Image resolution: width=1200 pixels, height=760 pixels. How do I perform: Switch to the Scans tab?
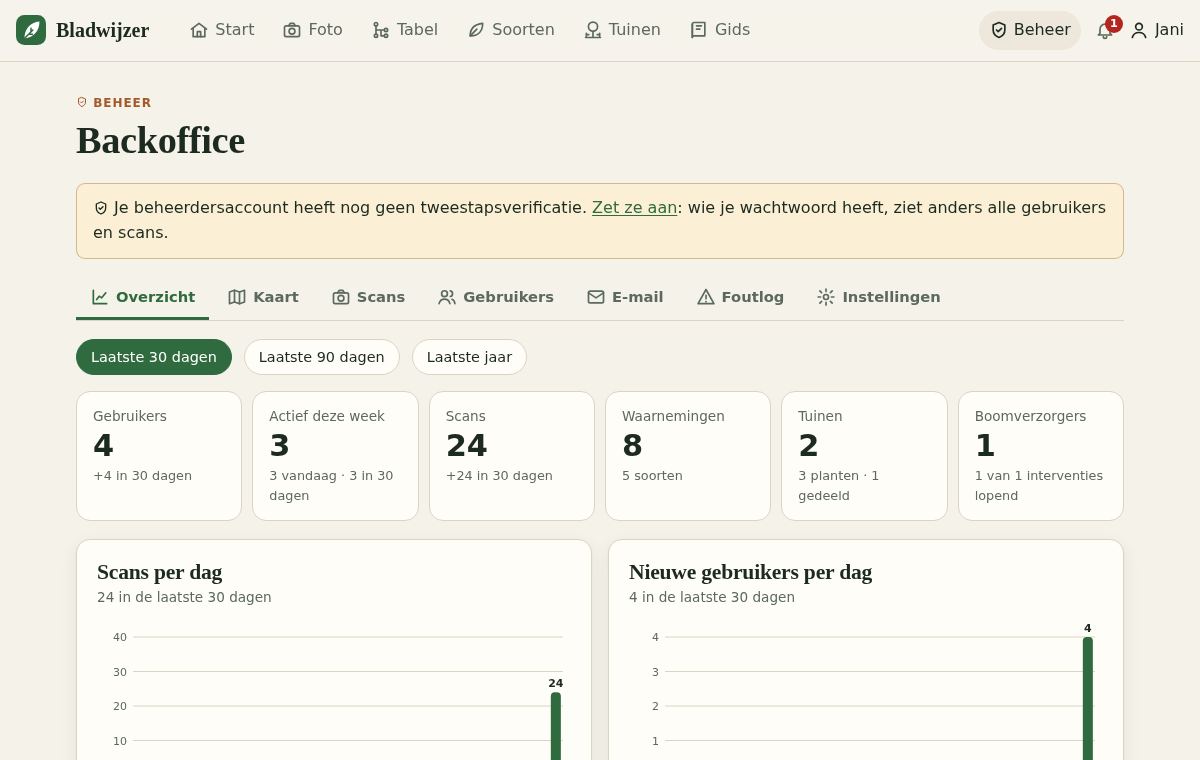tap(368, 297)
